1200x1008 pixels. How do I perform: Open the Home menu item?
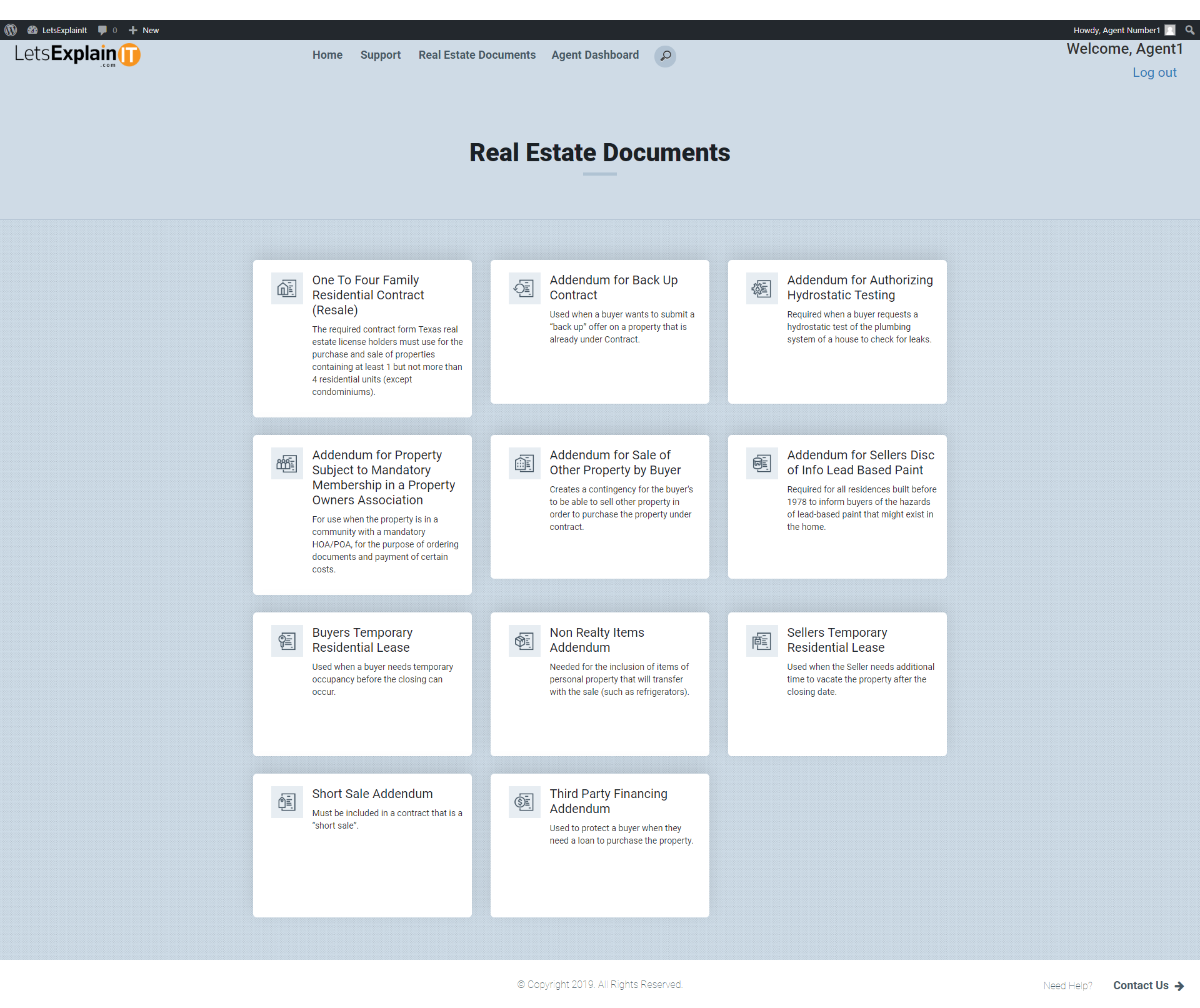coord(327,55)
